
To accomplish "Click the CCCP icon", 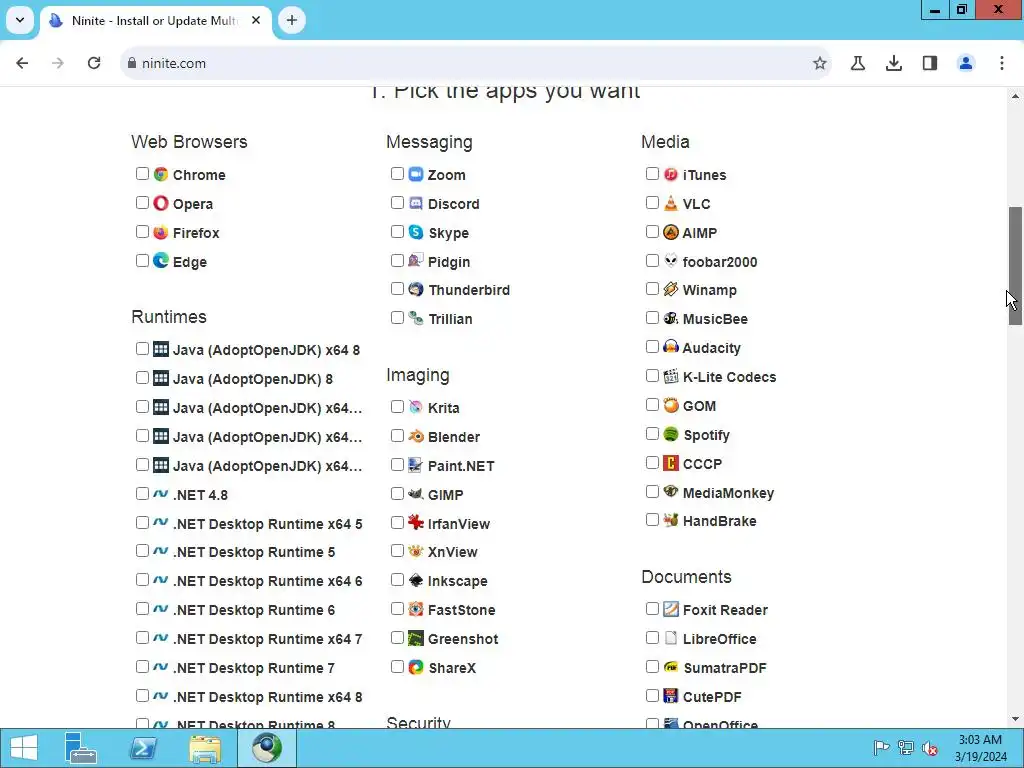I will coord(671,464).
